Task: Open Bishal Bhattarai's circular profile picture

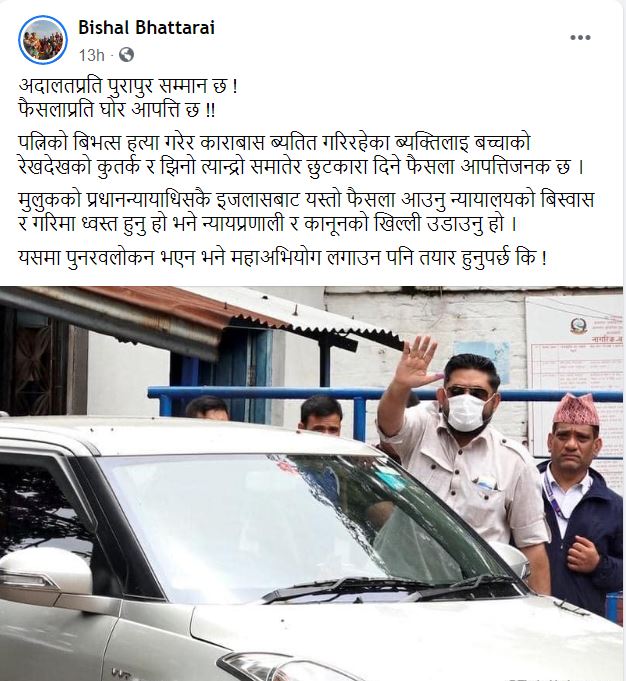Action: [43, 40]
